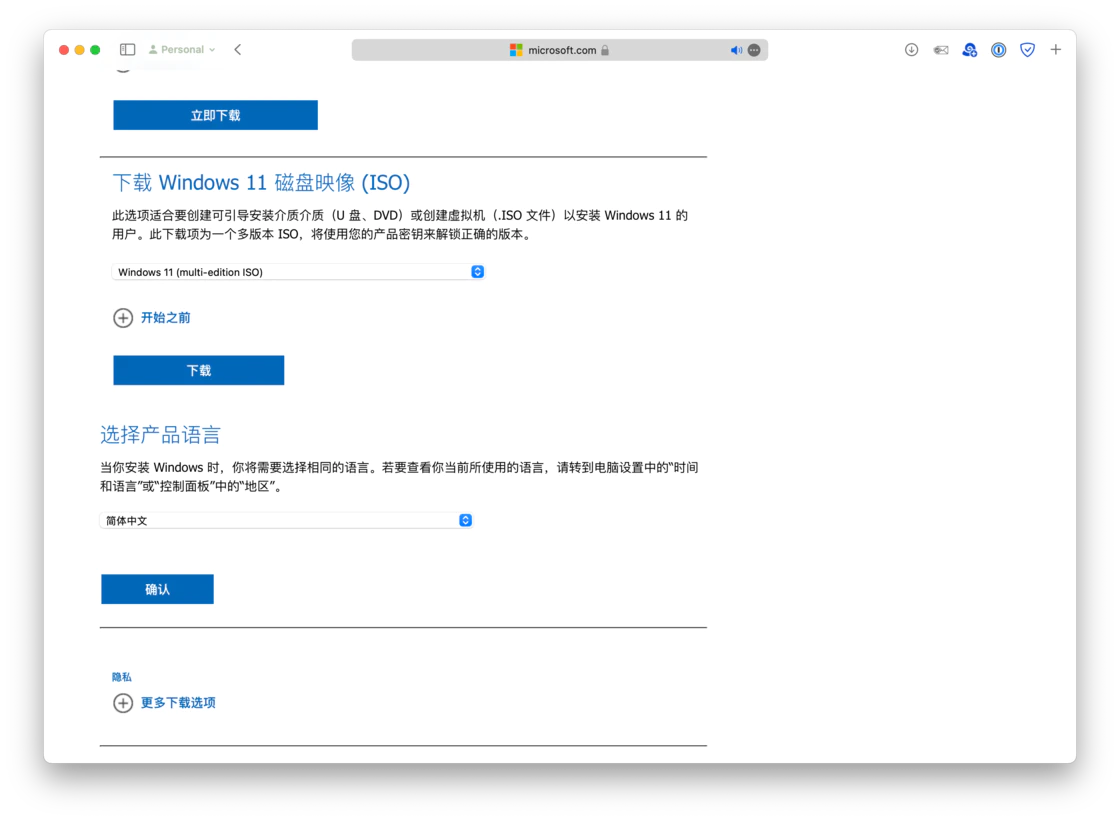Image resolution: width=1120 pixels, height=821 pixels.
Task: Click the yellow minimize window button
Action: coord(79,49)
